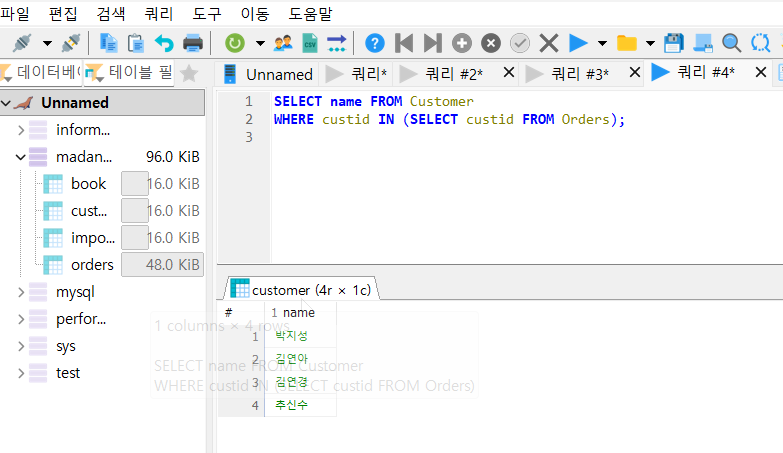
Task: Click the magnifier search icon
Action: coord(732,43)
